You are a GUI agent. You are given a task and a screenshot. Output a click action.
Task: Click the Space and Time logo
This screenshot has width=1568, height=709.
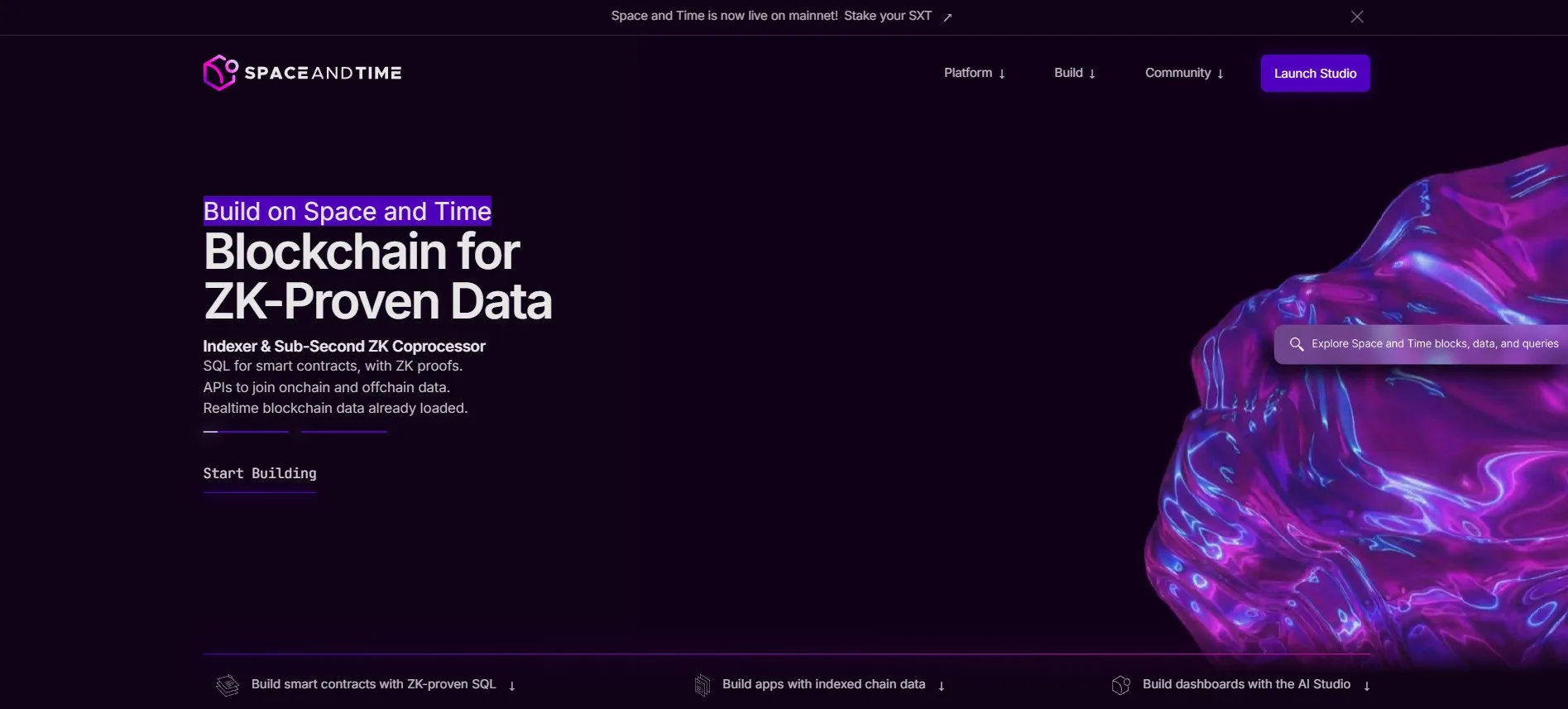click(303, 73)
